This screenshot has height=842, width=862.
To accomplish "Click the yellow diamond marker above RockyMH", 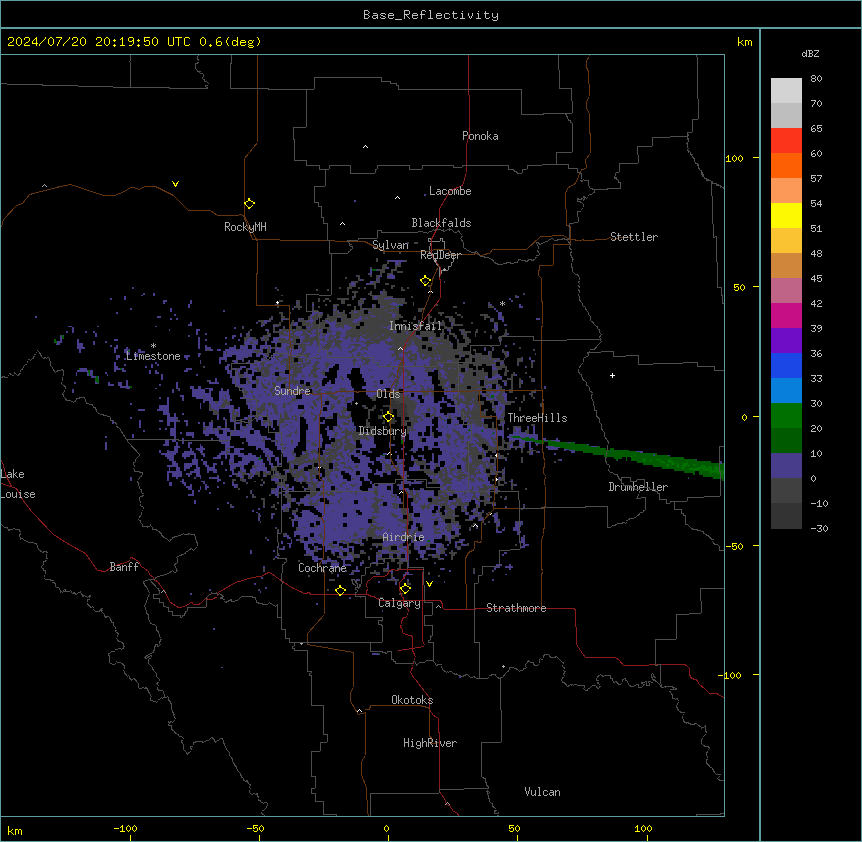I will (x=249, y=204).
